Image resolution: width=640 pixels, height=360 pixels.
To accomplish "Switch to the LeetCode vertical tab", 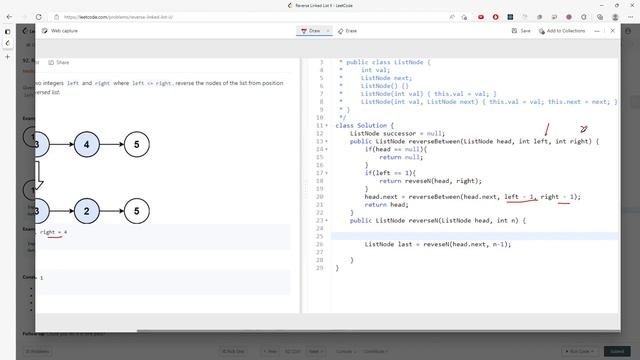I will pos(7,43).
